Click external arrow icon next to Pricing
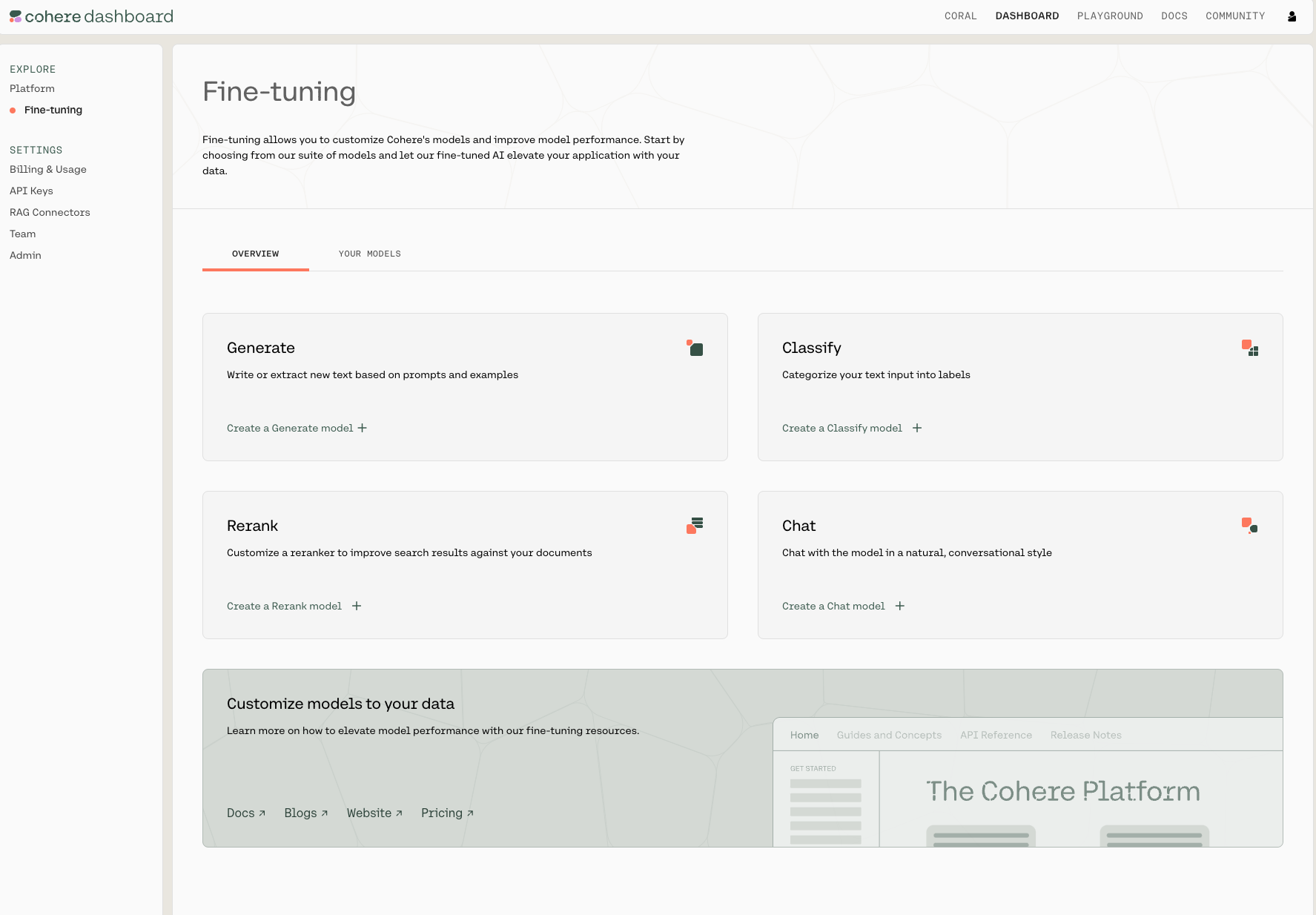1316x915 pixels. click(470, 813)
